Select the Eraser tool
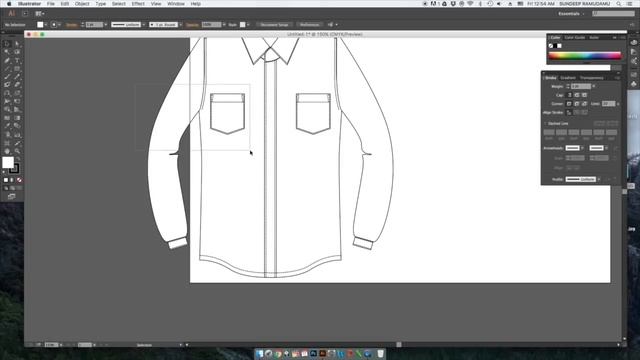 coord(17,85)
